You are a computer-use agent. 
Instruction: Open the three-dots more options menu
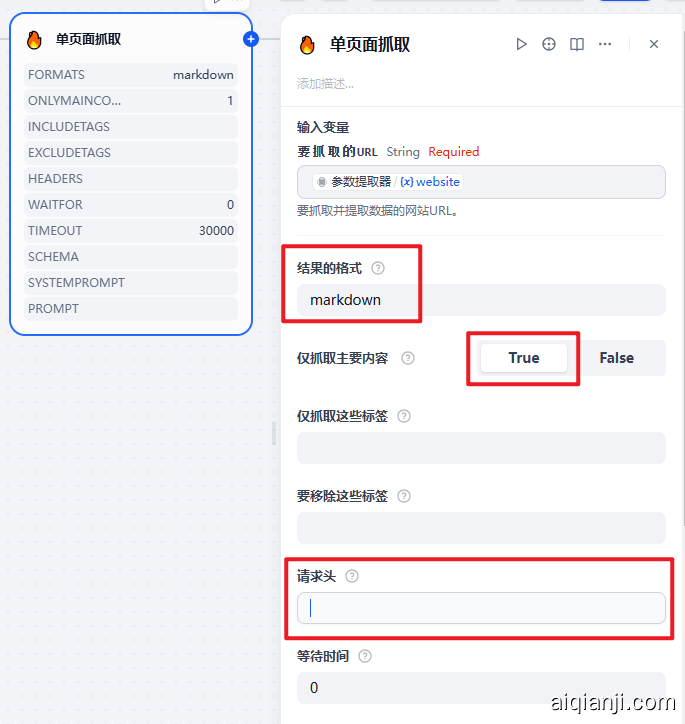[x=605, y=44]
